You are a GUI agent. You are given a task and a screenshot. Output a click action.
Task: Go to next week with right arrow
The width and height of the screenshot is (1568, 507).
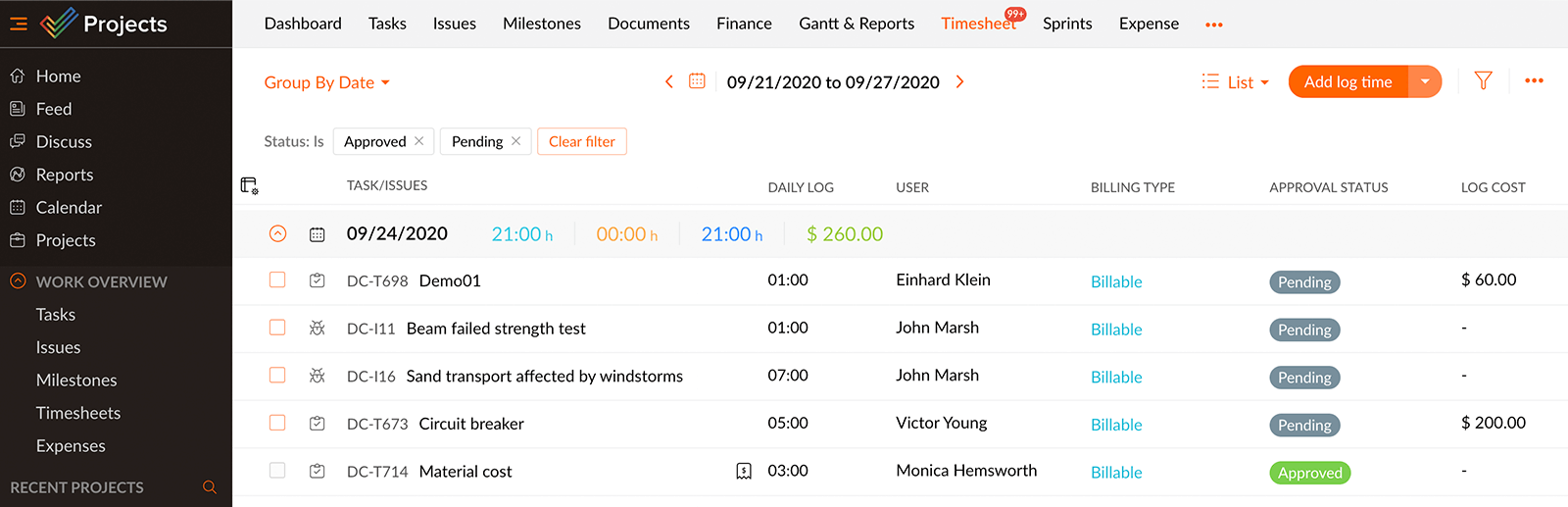960,81
